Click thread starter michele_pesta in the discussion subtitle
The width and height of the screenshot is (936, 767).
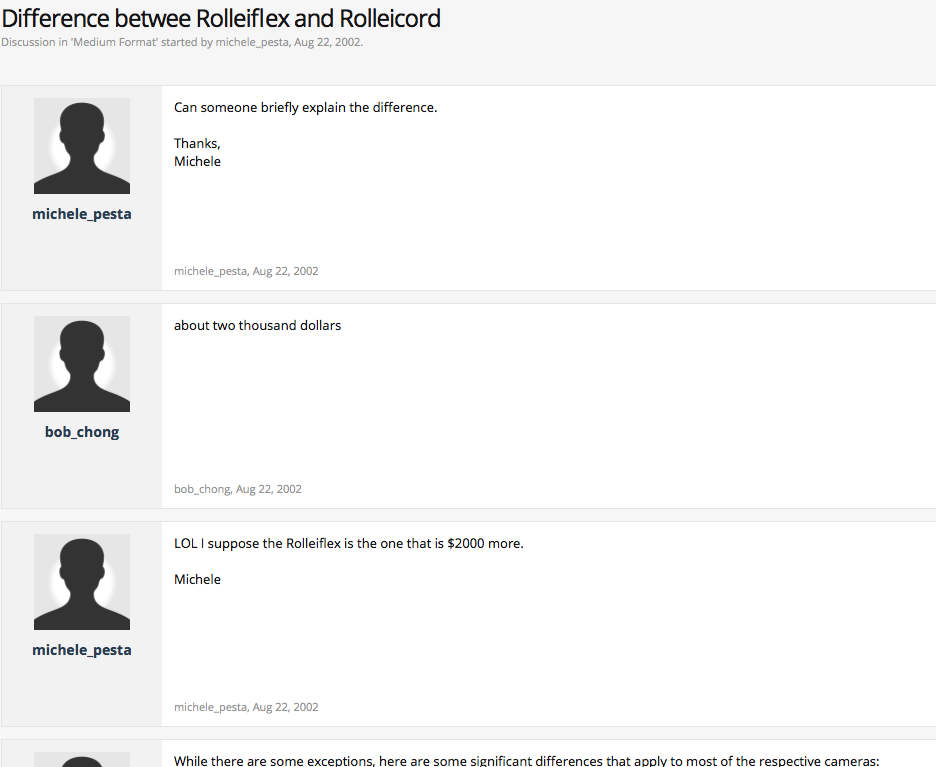point(251,42)
